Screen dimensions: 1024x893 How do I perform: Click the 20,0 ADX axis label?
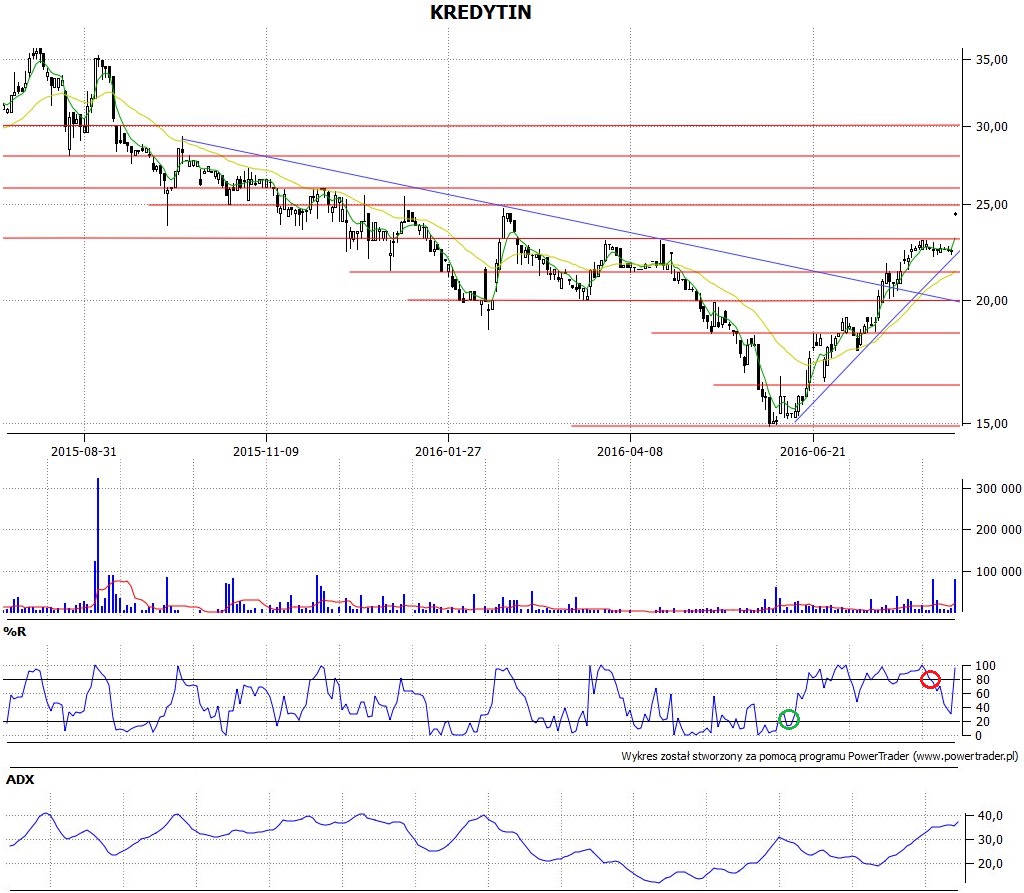989,864
